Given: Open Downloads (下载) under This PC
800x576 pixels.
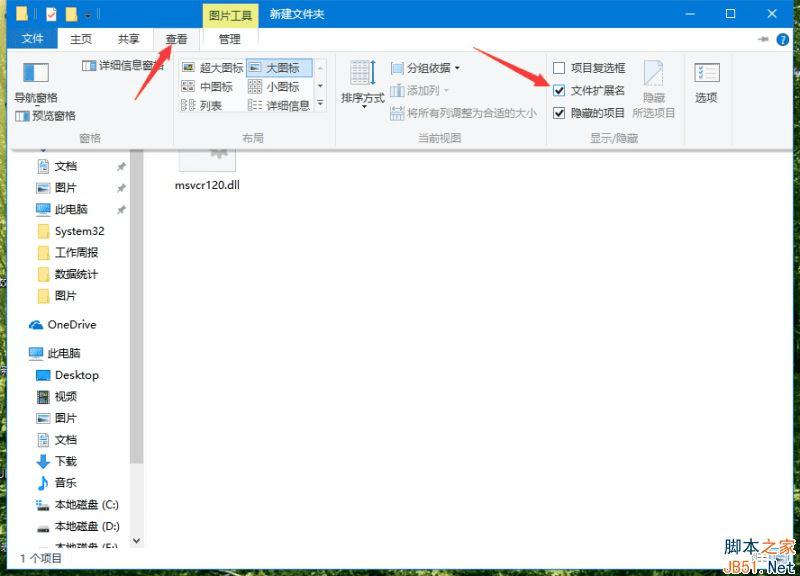Looking at the screenshot, I should pos(65,461).
